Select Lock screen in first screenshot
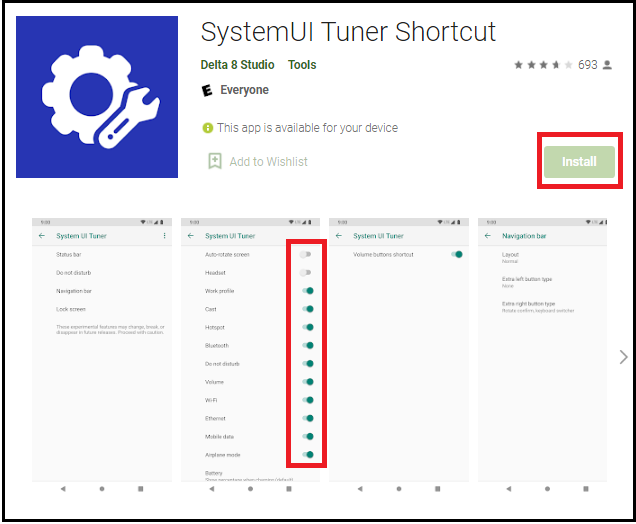 71,309
